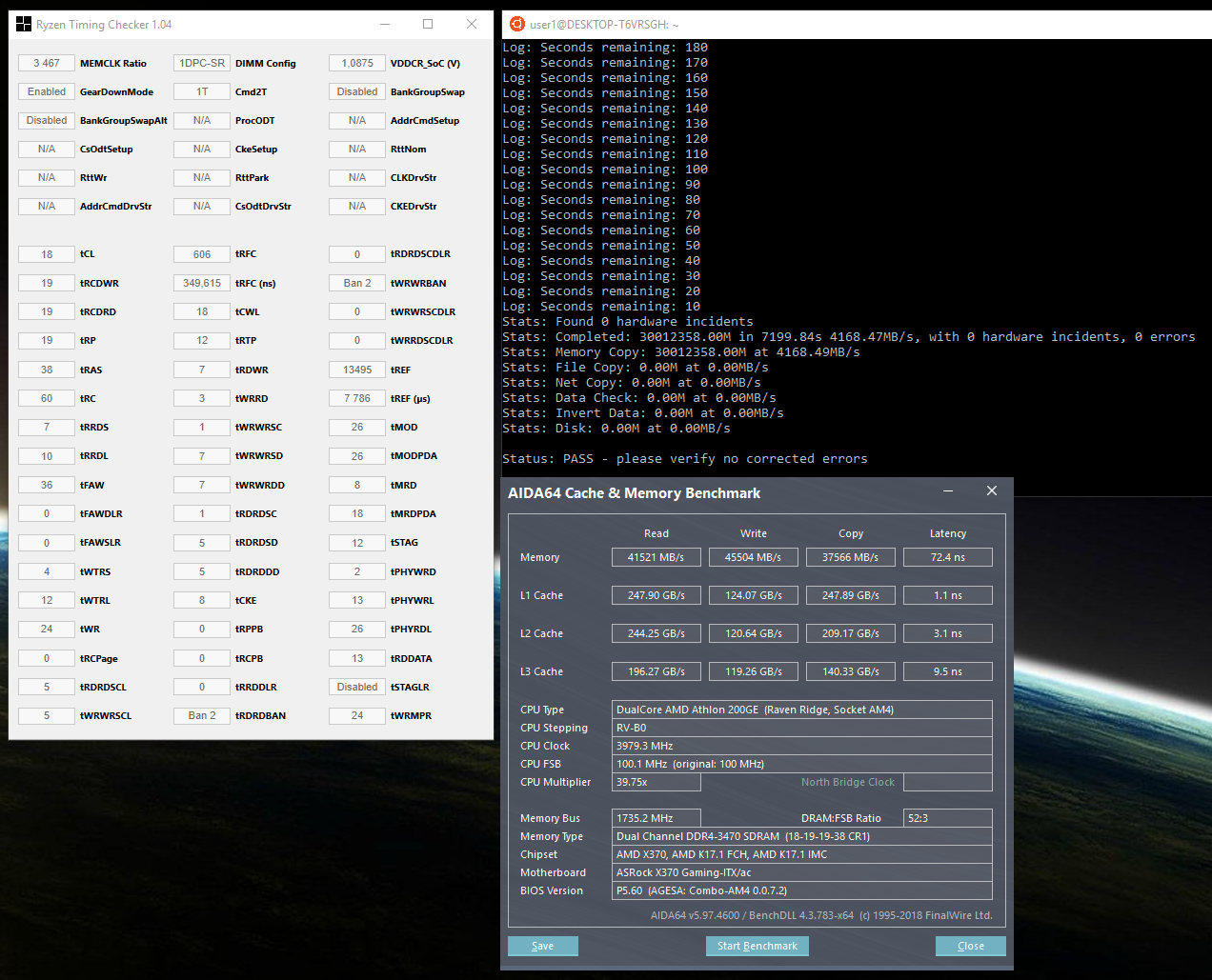The height and width of the screenshot is (980, 1212).
Task: Start the AIDA64 benchmark
Action: 757,946
